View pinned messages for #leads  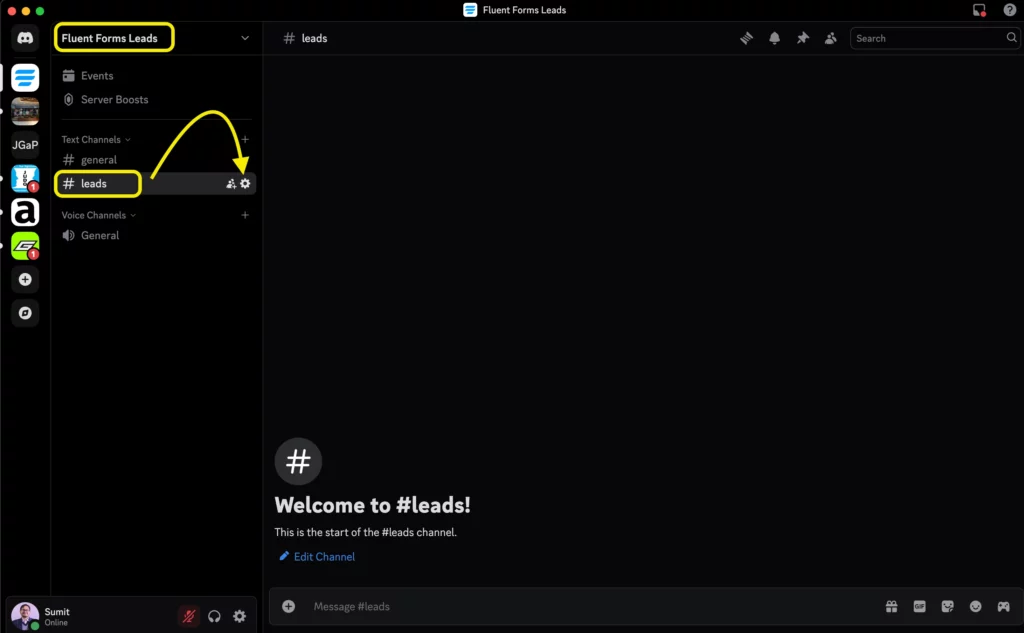coord(803,37)
